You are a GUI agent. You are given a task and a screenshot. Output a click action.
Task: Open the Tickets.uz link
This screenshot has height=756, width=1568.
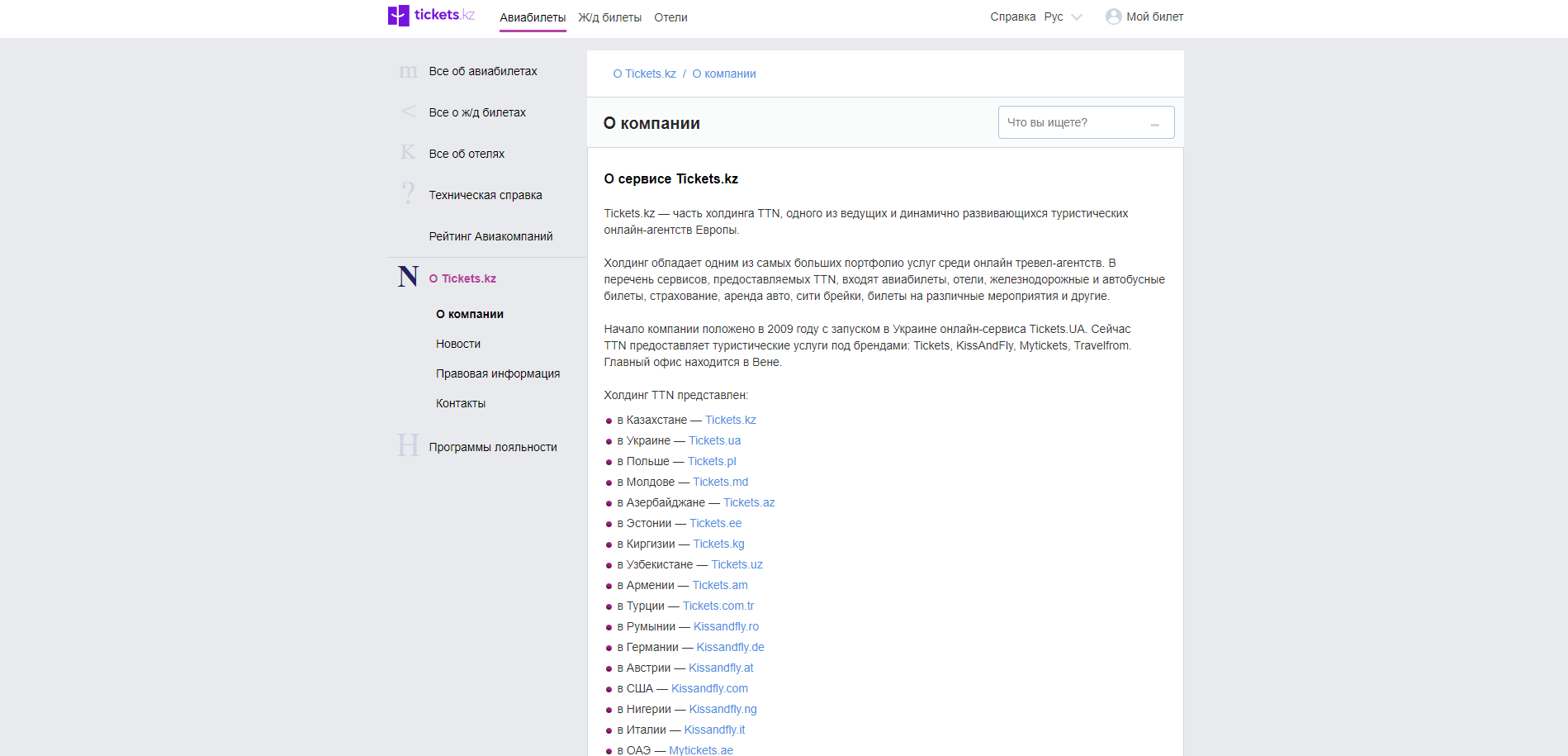coord(737,564)
